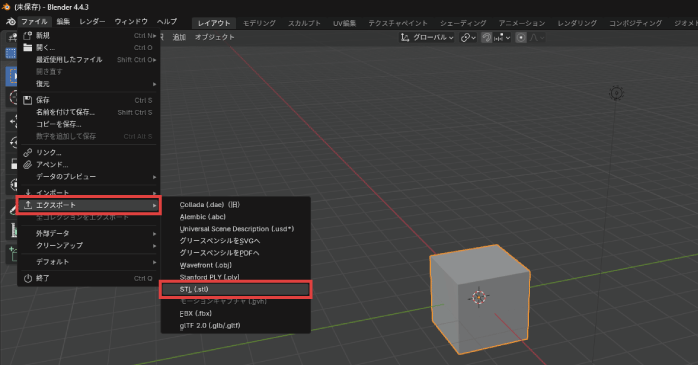The image size is (698, 365).
Task: Choose 終了 to quit Blender
Action: coord(89,278)
